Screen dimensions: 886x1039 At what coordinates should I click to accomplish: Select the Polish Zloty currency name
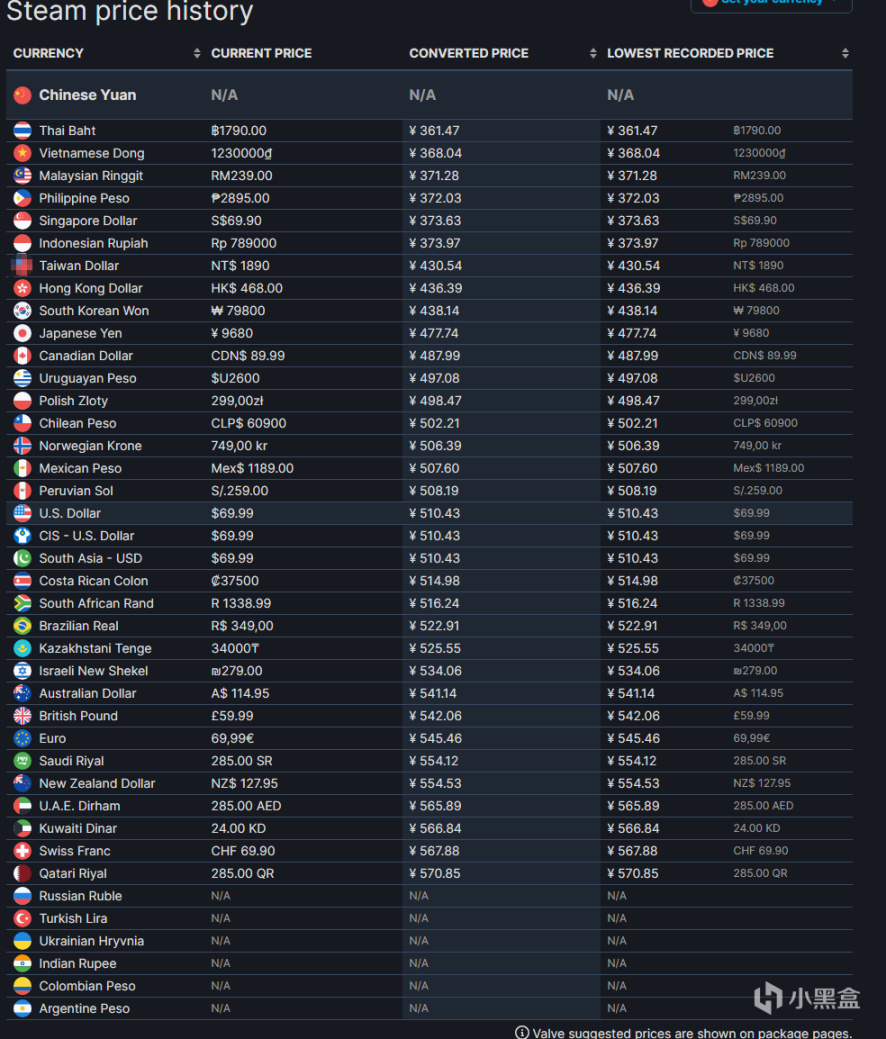click(73, 401)
